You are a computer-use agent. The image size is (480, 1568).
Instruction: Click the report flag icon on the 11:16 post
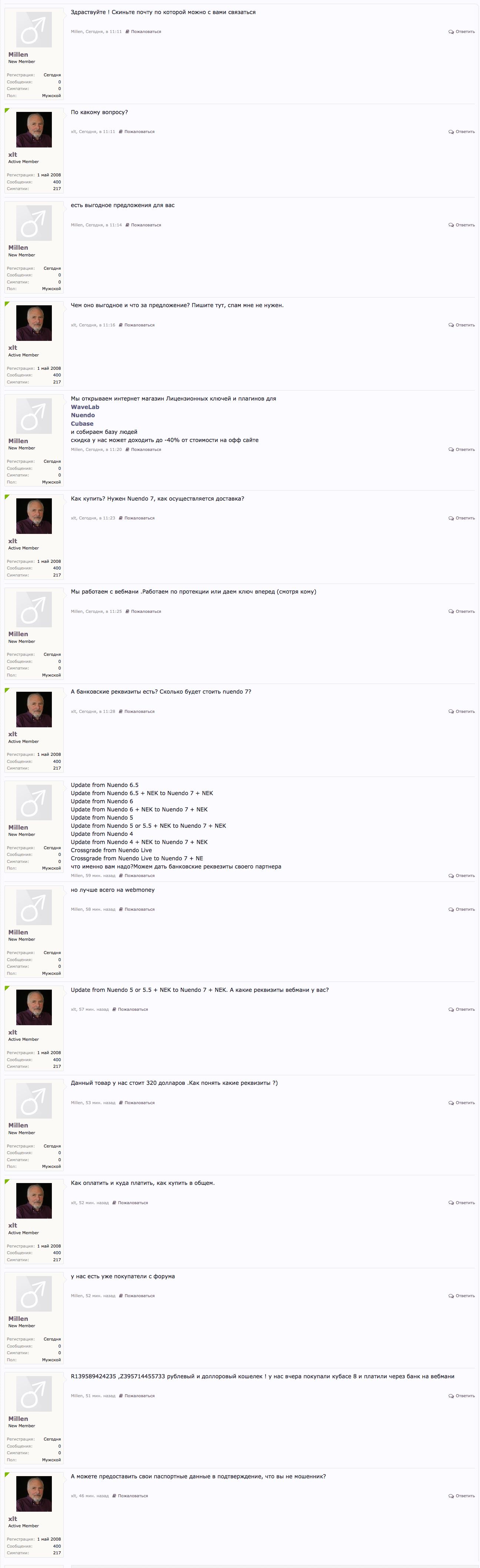coord(120,325)
